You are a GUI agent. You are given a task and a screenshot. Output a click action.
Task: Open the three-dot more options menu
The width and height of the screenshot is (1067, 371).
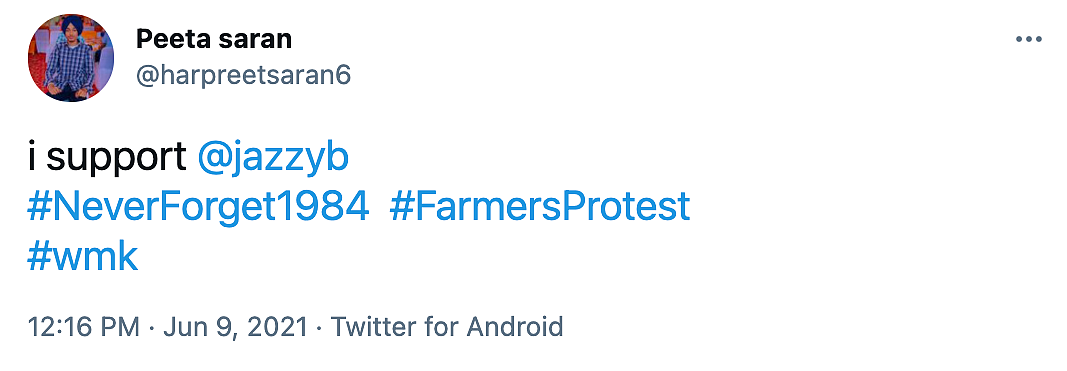click(1028, 40)
